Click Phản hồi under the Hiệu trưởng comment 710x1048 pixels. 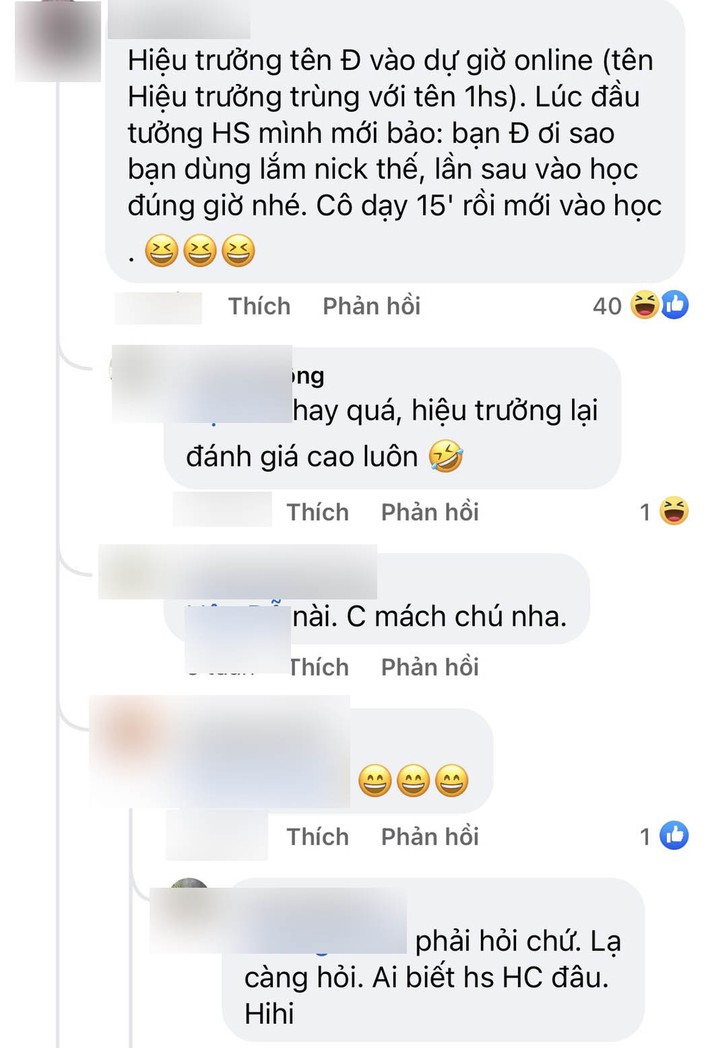point(372,306)
